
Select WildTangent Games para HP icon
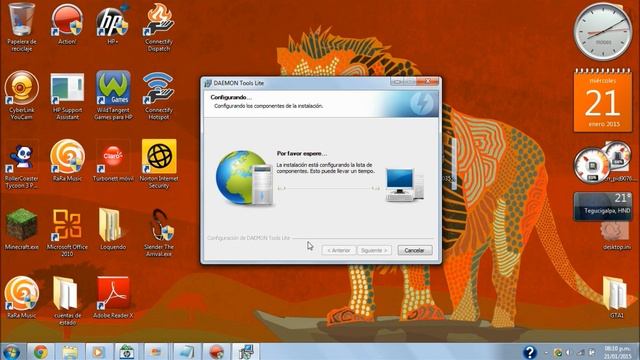click(x=113, y=96)
